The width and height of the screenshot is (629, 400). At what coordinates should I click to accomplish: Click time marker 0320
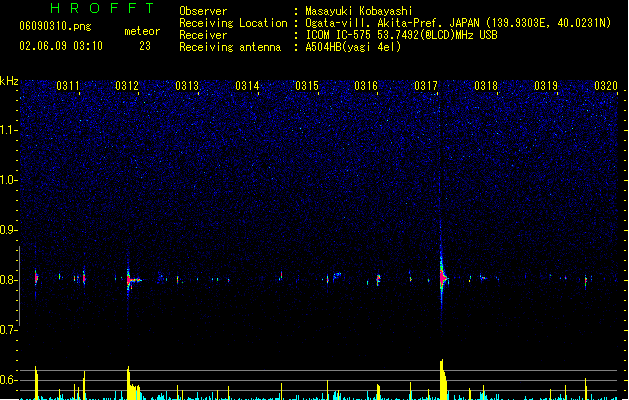pos(606,86)
